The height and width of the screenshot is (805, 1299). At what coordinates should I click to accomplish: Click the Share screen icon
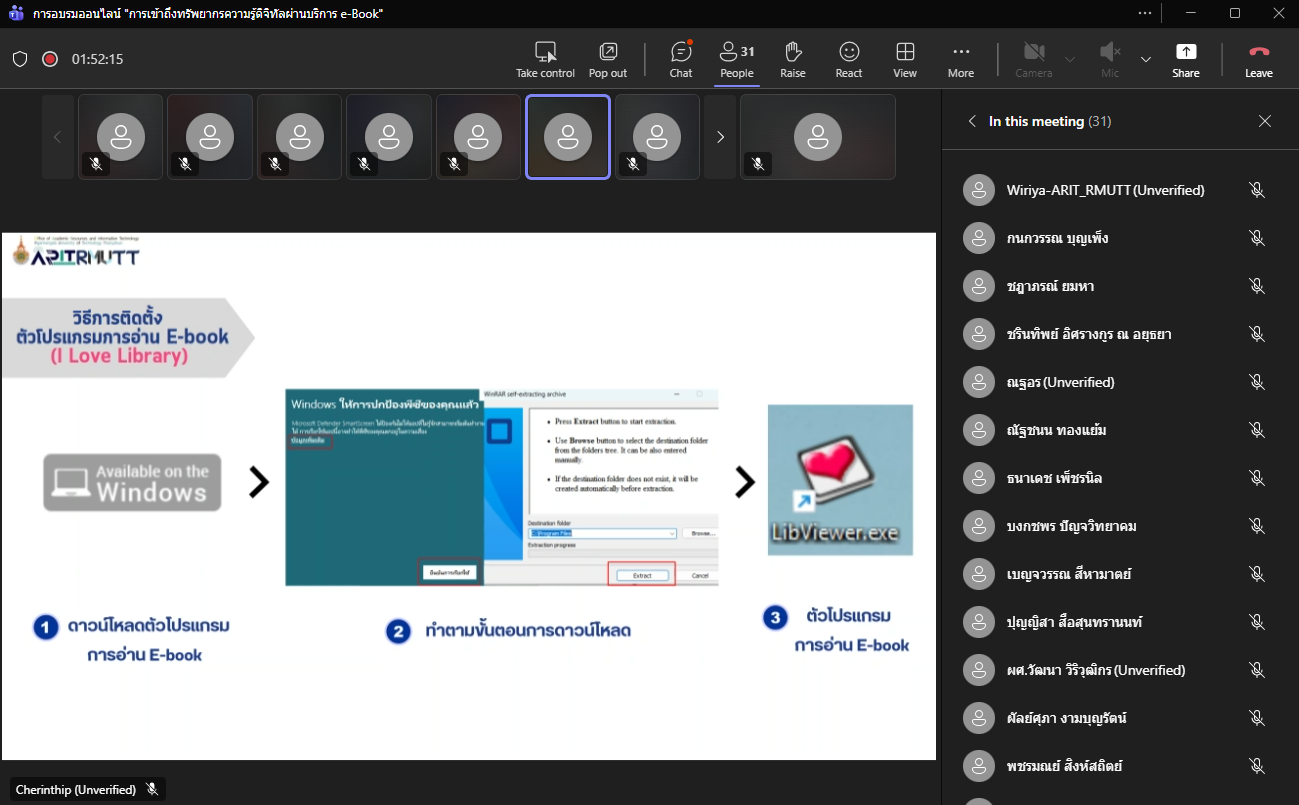(x=1186, y=59)
